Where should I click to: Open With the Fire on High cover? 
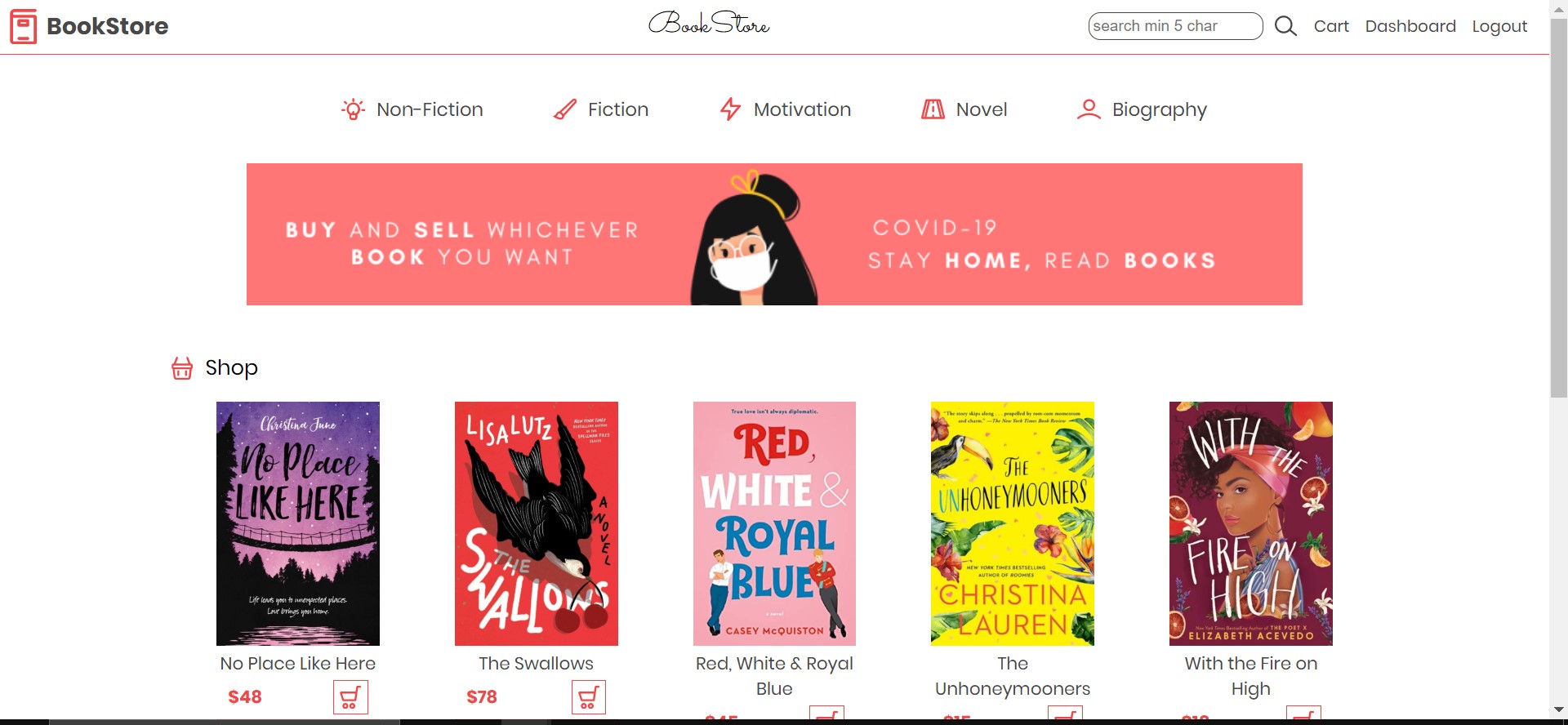(x=1251, y=523)
